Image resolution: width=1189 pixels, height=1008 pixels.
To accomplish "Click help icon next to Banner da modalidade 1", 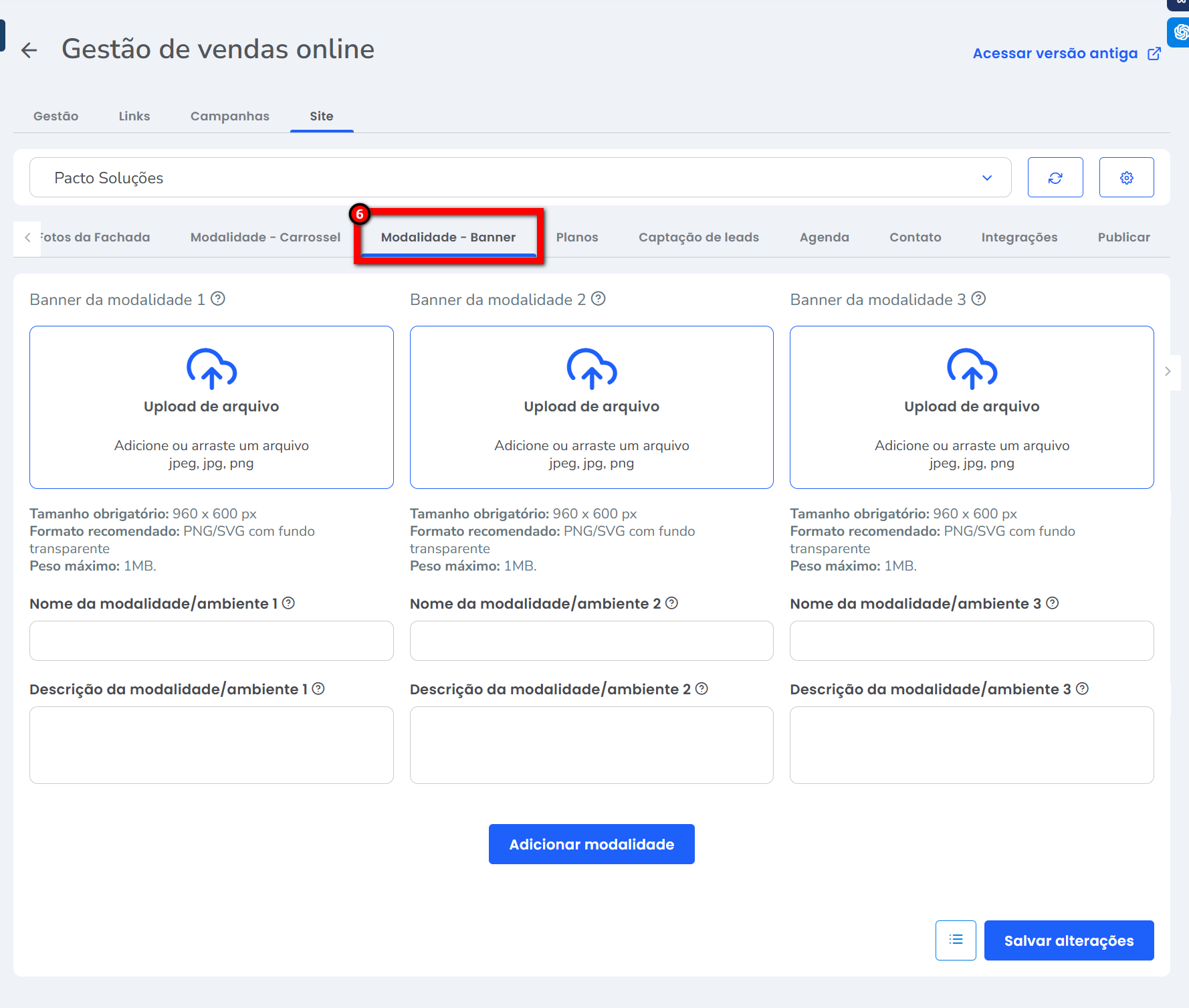I will click(x=218, y=299).
